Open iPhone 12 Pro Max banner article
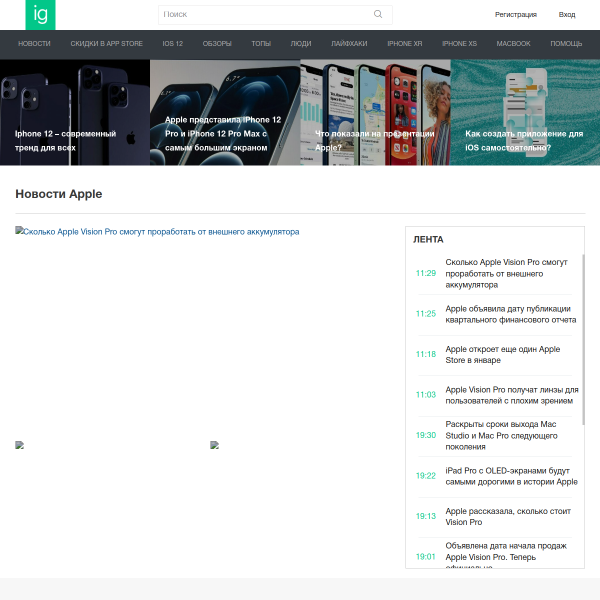 [225, 112]
